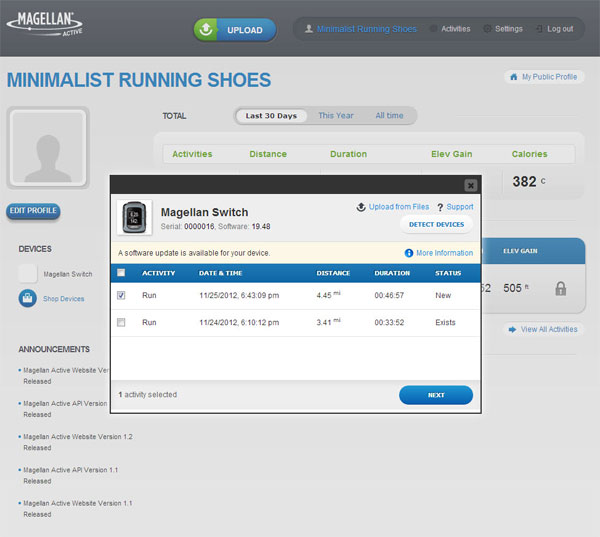Click the blue info icon beside More Information
Viewport: 600px width, 537px height.
pos(409,253)
